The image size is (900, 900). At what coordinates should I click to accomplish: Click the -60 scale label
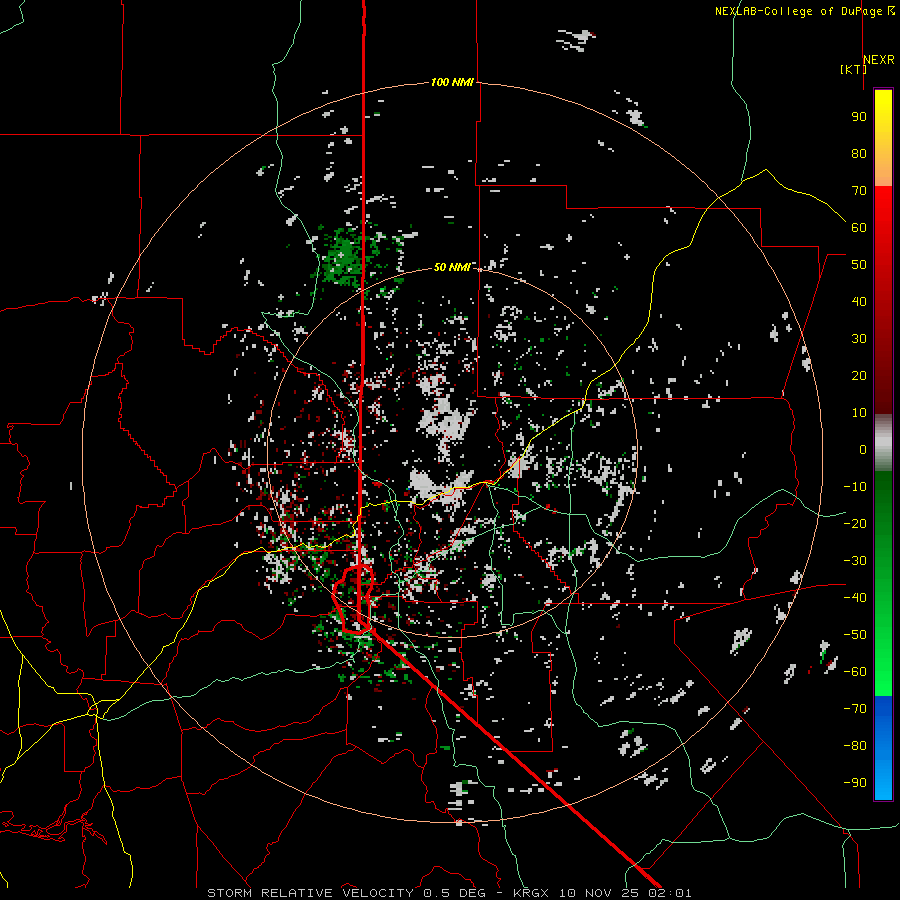(x=855, y=672)
